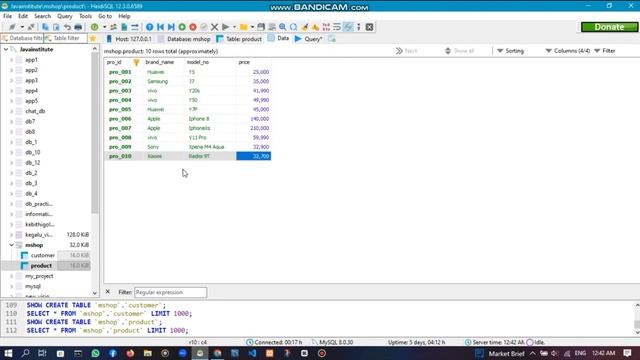
Task: Click the blue Help icon in the toolbar
Action: pyautogui.click(x=149, y=27)
